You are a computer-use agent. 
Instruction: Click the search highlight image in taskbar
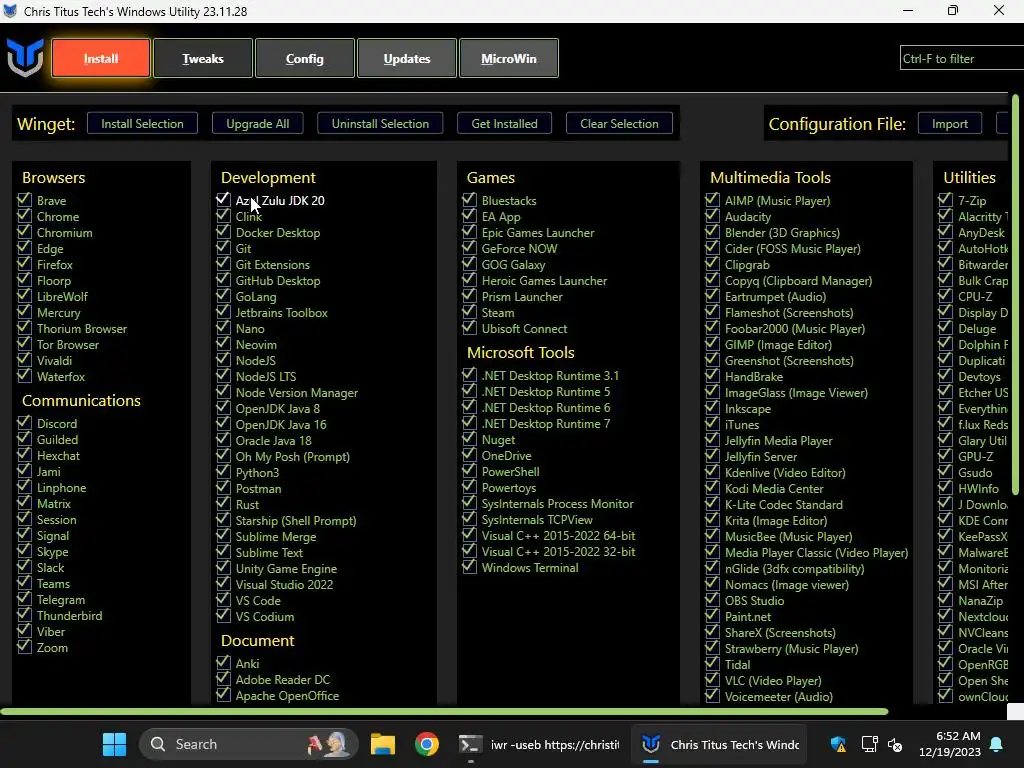pos(328,744)
